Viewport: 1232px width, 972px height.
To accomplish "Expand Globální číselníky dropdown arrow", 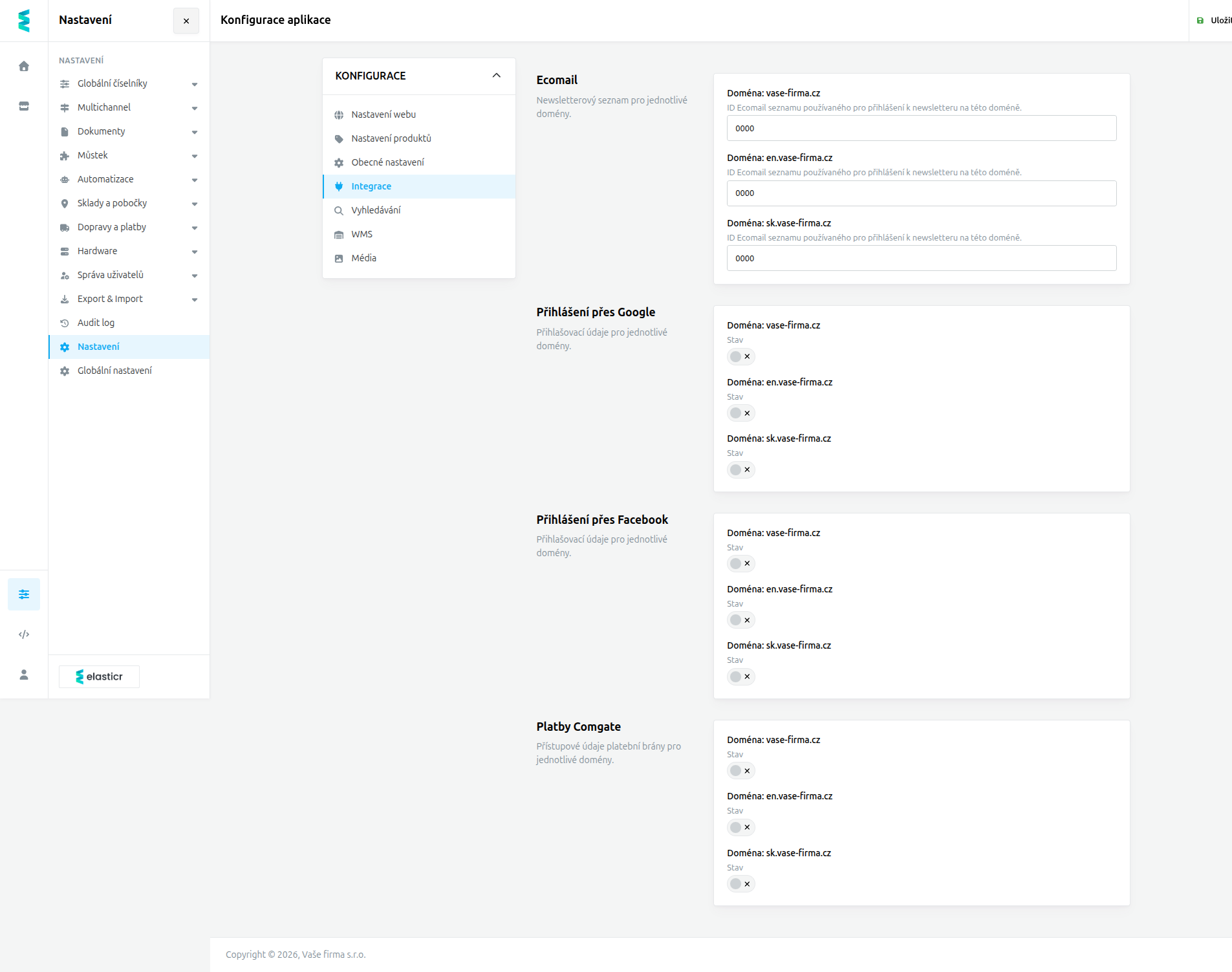I will pyautogui.click(x=195, y=84).
